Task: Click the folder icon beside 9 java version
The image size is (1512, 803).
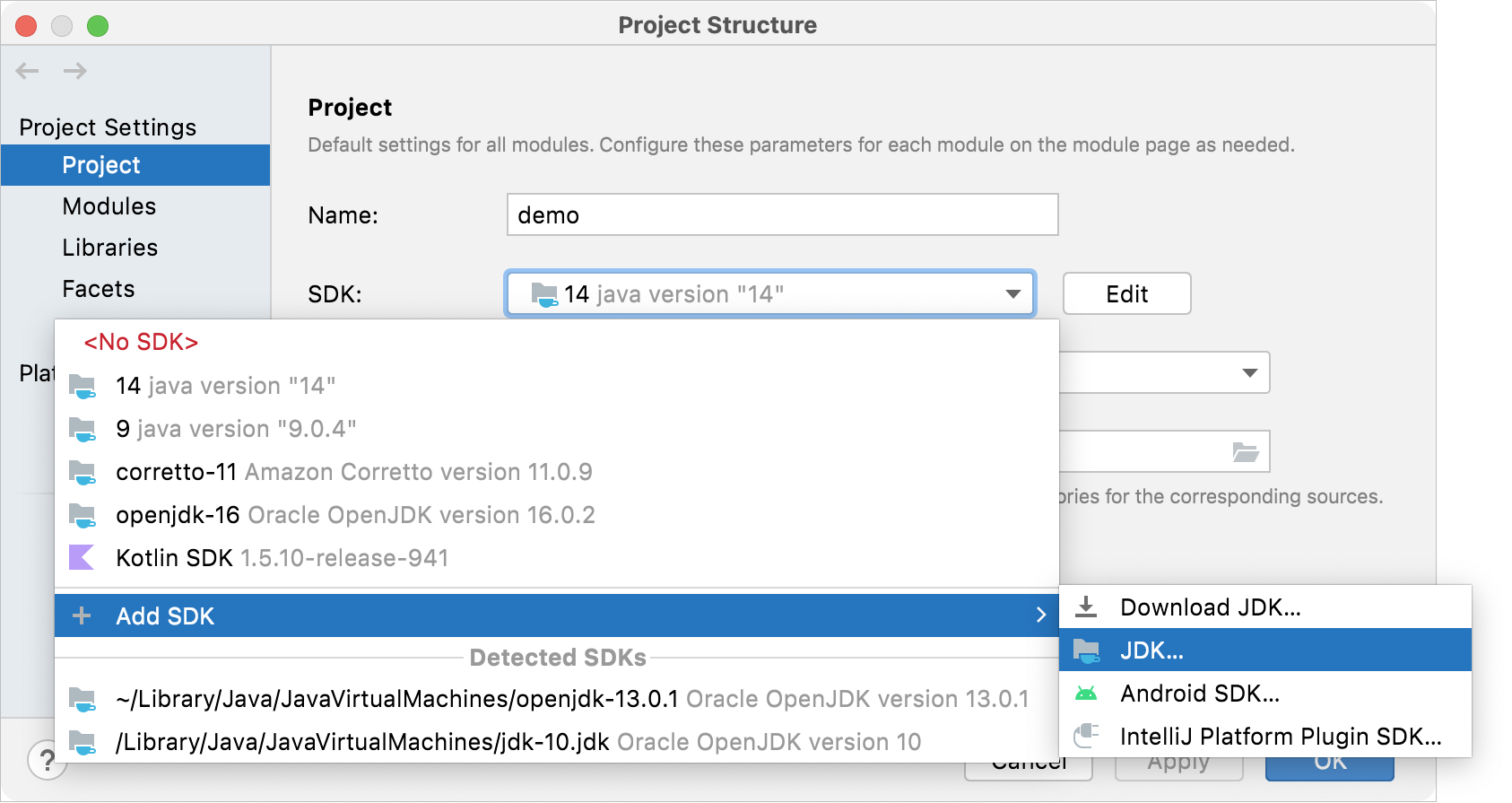Action: pos(83,430)
